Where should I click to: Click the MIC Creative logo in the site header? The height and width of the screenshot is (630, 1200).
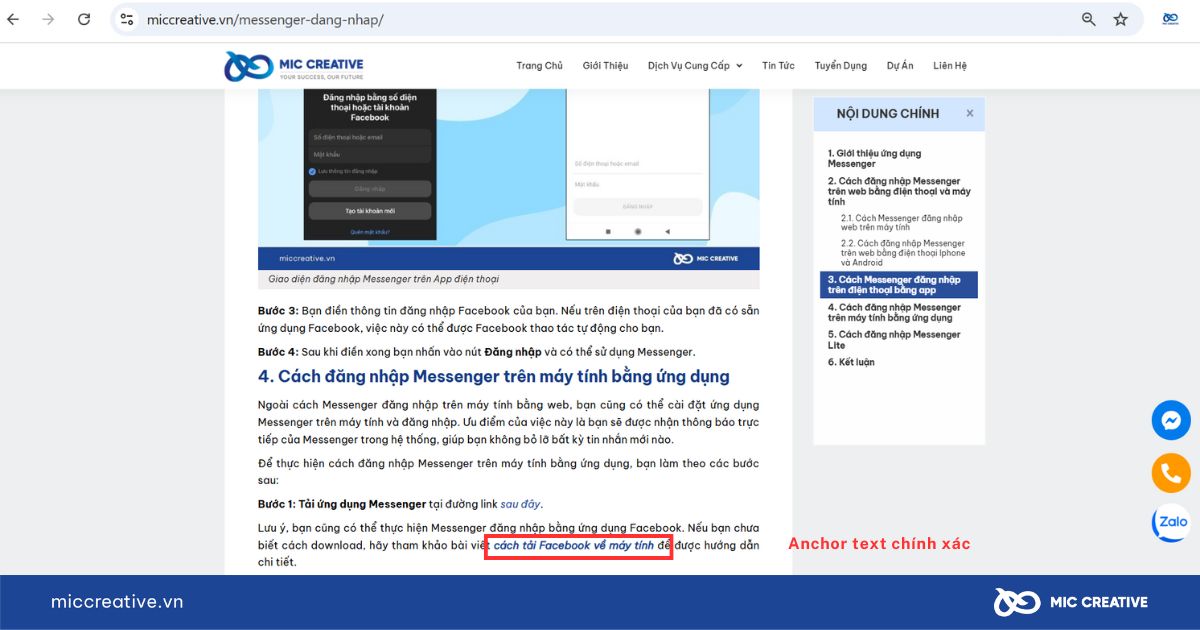(294, 66)
